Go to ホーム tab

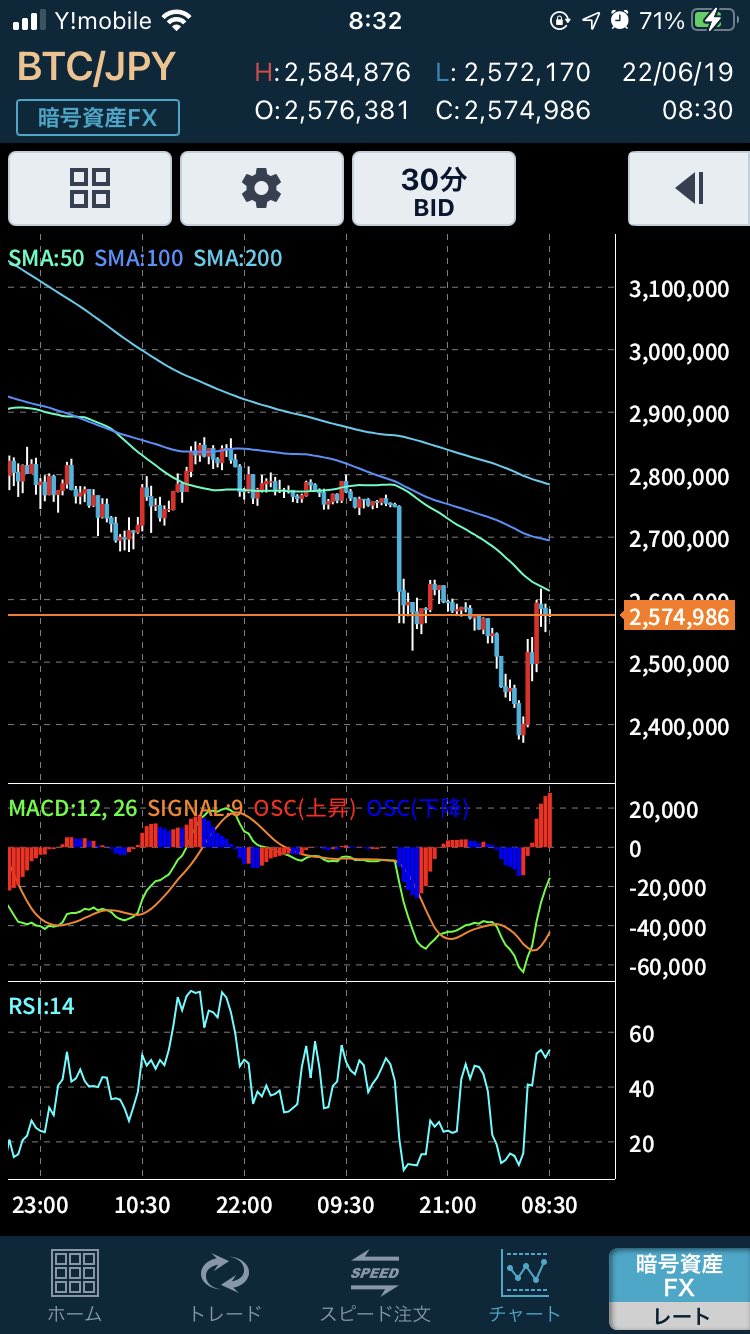[74, 1285]
